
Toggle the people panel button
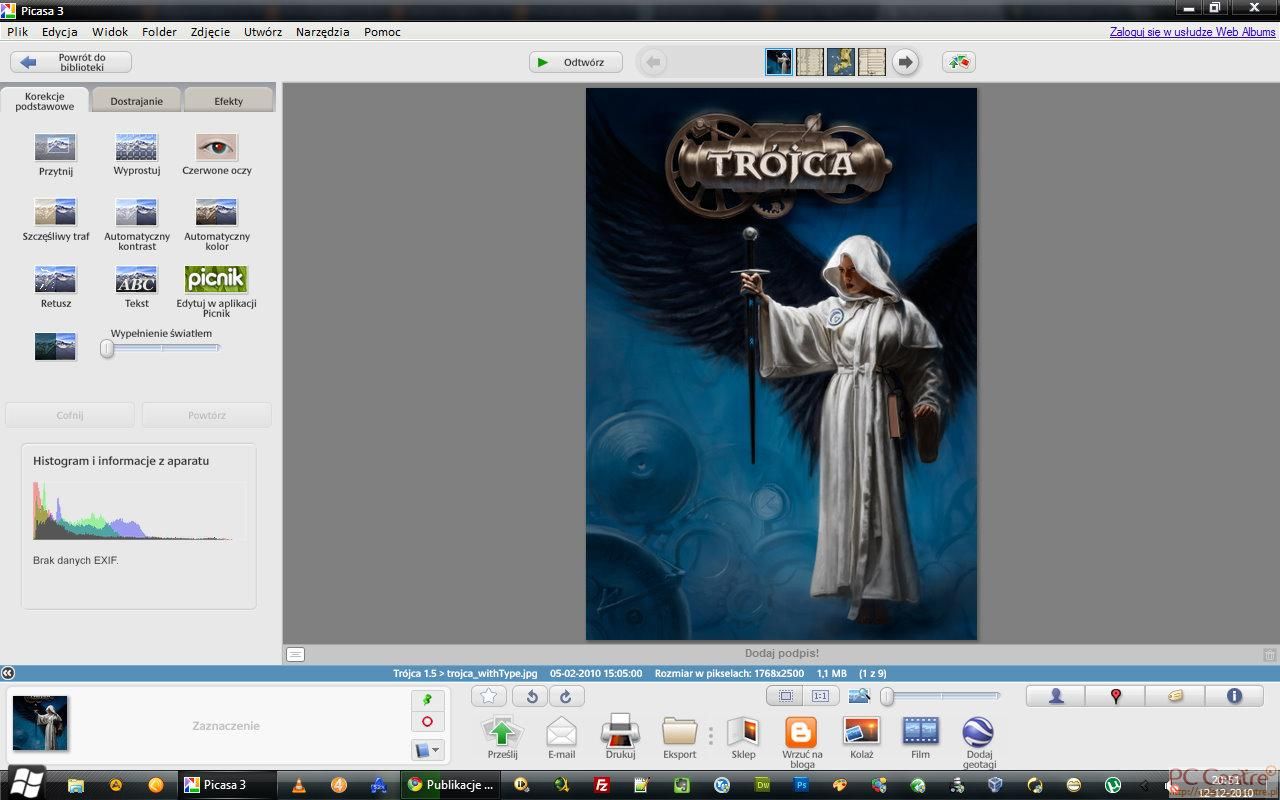pyautogui.click(x=1056, y=696)
